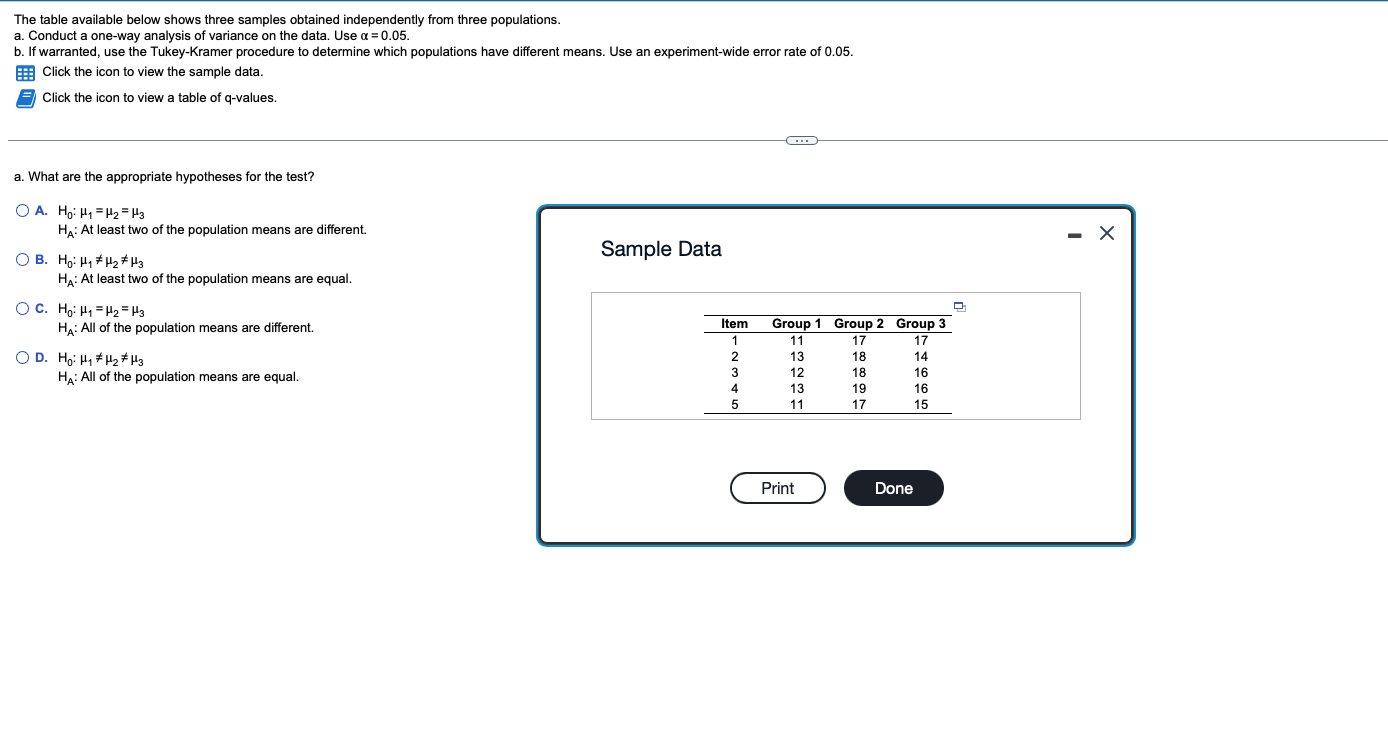
Task: Choose option C radio button
Action: (x=22, y=309)
